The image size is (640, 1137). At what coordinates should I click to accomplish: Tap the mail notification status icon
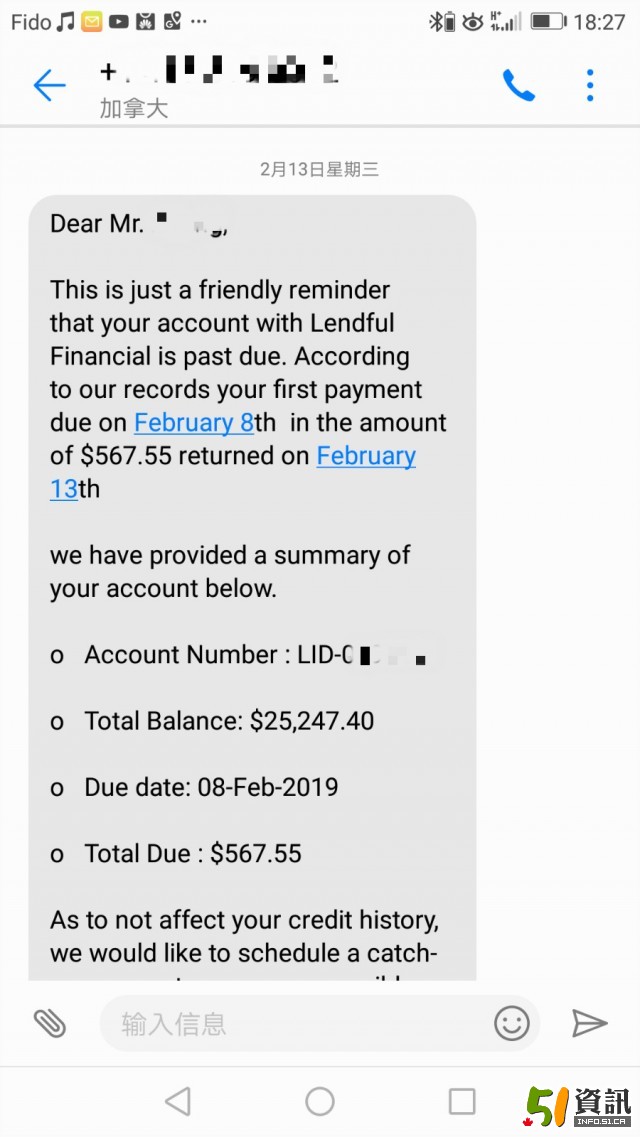click(92, 22)
